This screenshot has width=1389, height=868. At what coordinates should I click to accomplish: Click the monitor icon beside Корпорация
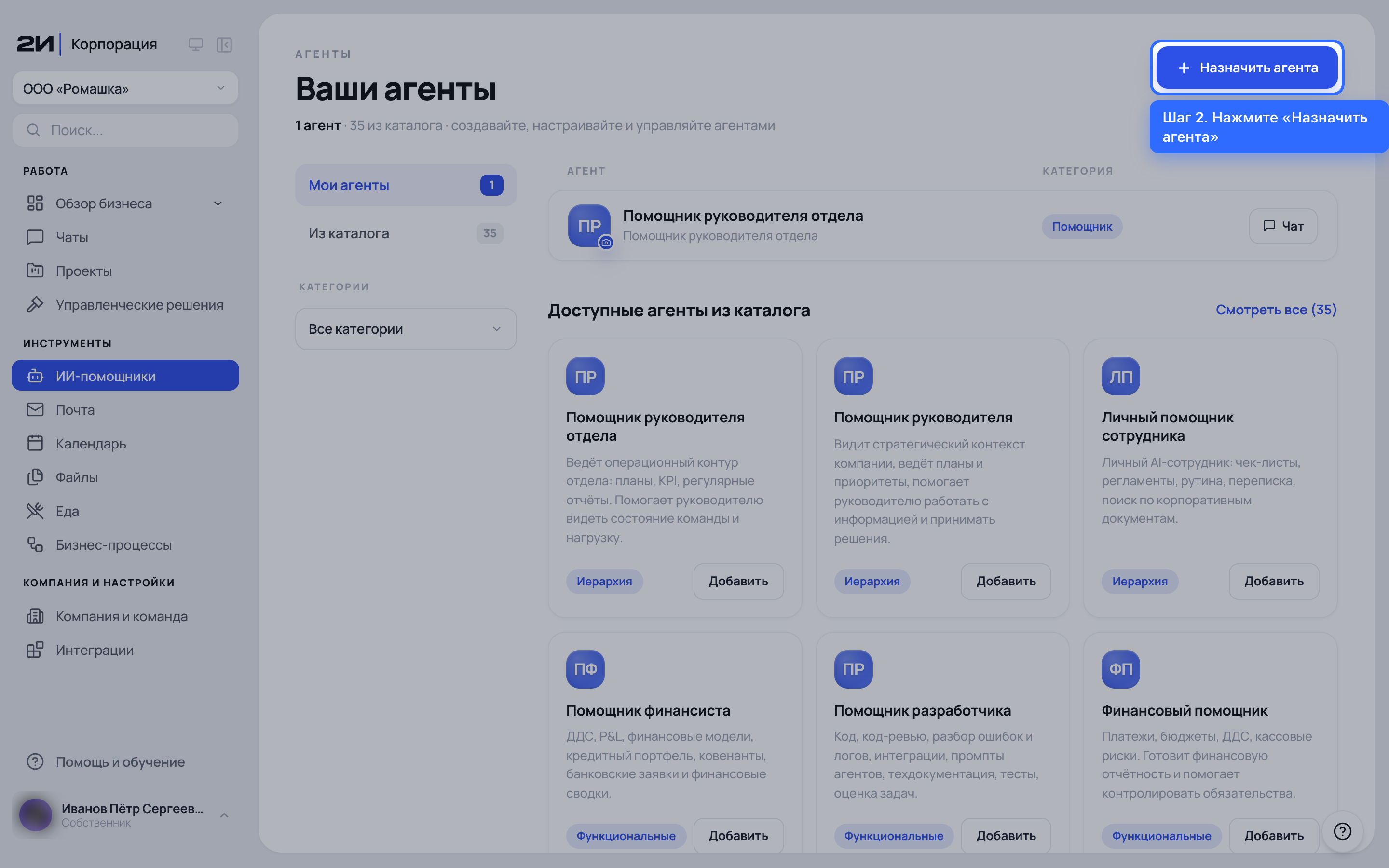196,44
